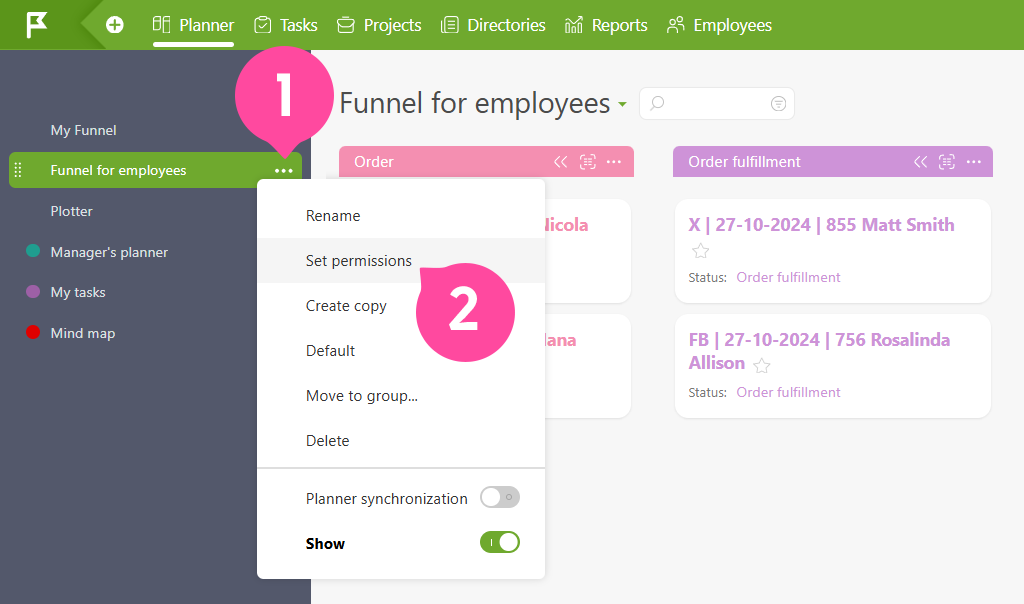
Task: Open Manager's planner in the sidebar
Action: click(109, 252)
